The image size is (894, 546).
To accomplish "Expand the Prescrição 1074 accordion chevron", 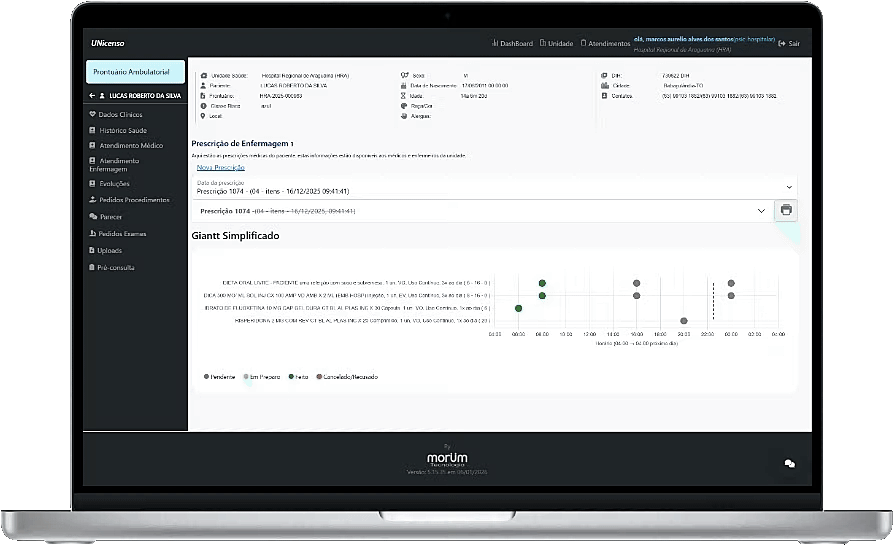I will tap(761, 211).
